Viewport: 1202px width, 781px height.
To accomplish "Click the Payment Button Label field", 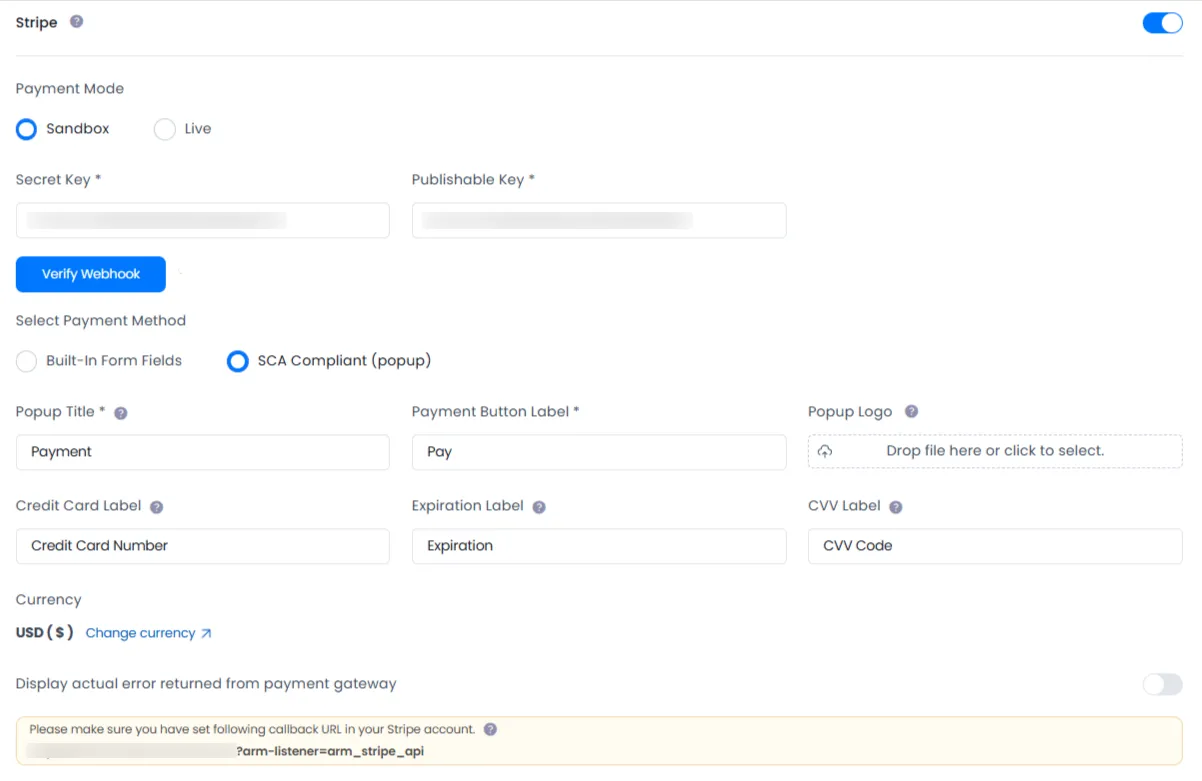I will point(598,452).
